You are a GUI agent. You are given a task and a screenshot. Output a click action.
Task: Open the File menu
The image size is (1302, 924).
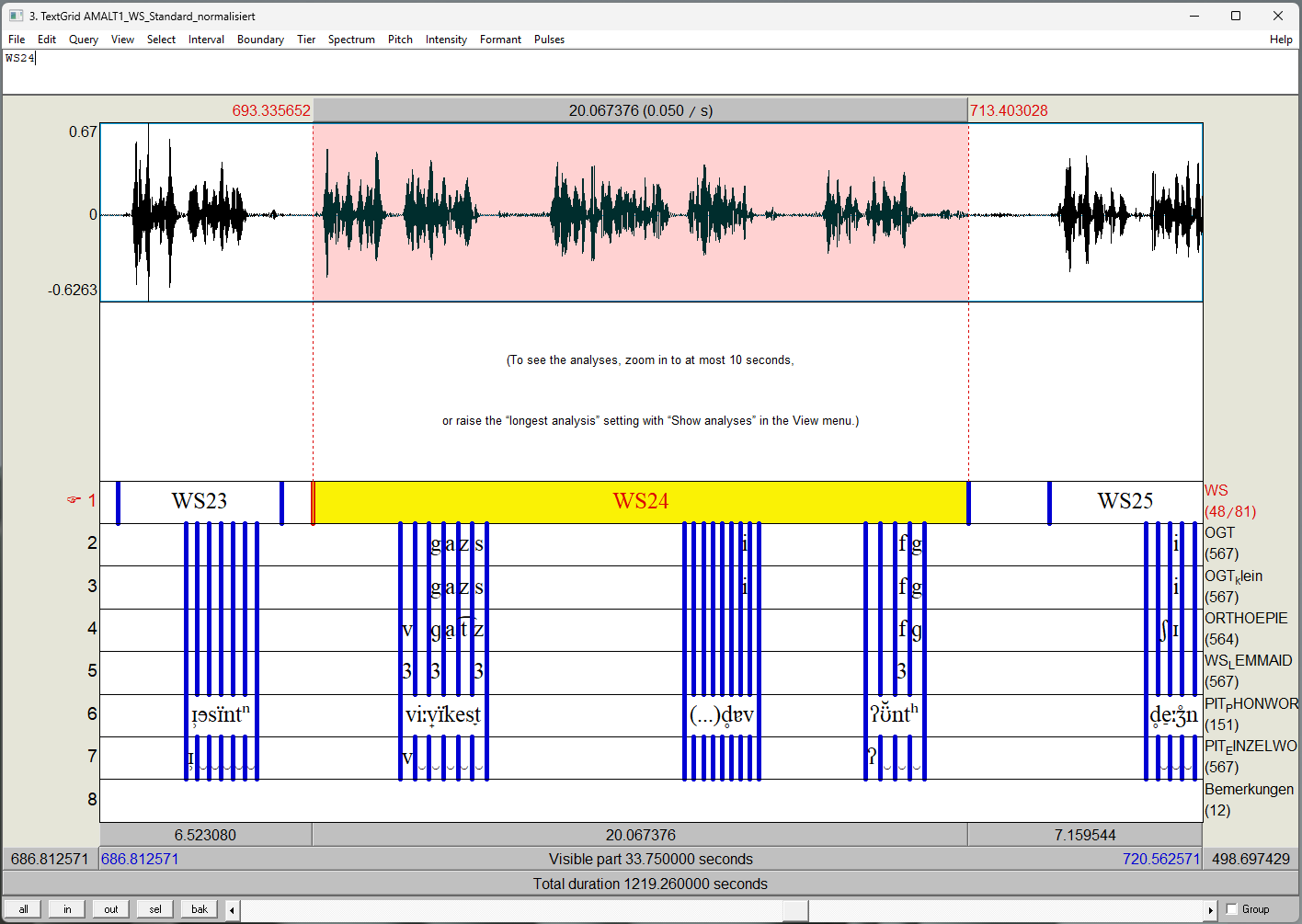pos(17,40)
